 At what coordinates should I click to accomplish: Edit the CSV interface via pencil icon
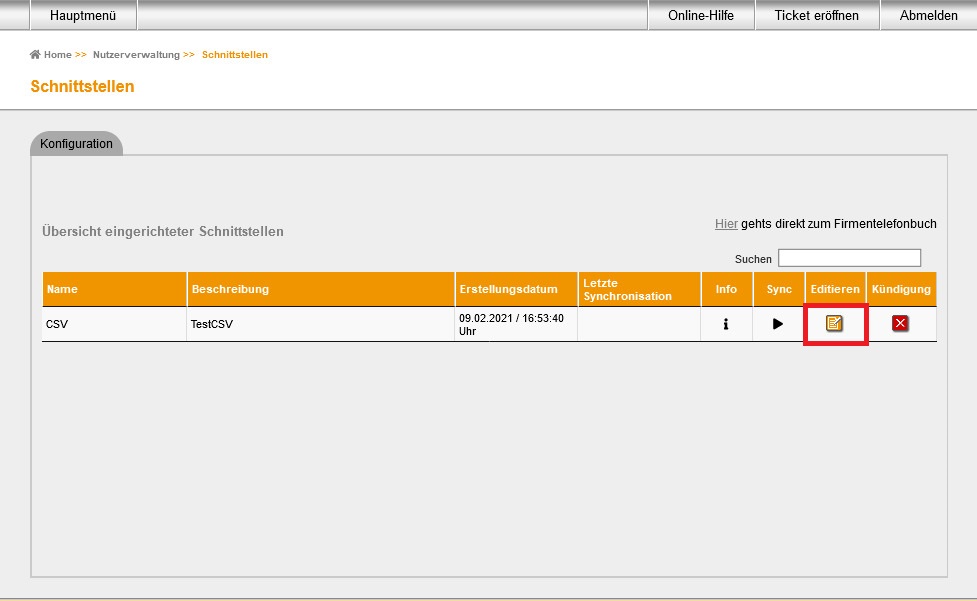tap(834, 323)
